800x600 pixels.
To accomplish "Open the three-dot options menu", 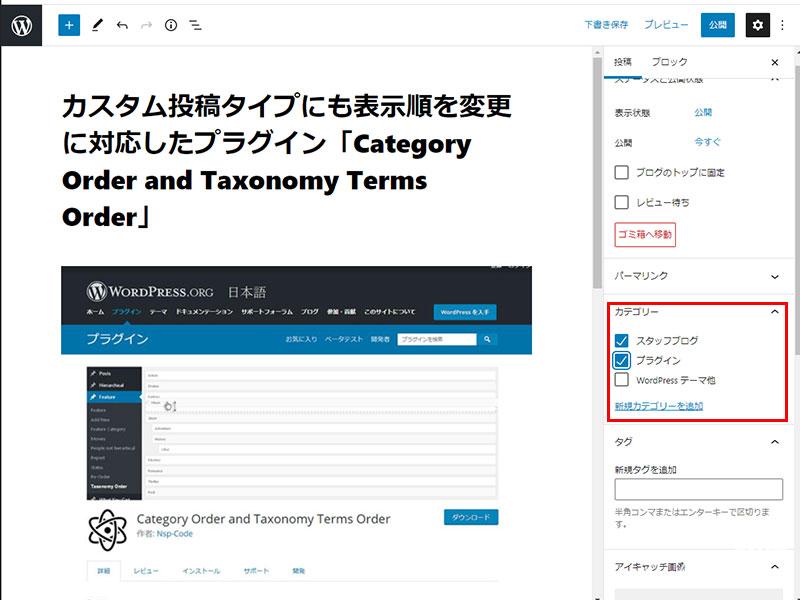I will coord(782,25).
